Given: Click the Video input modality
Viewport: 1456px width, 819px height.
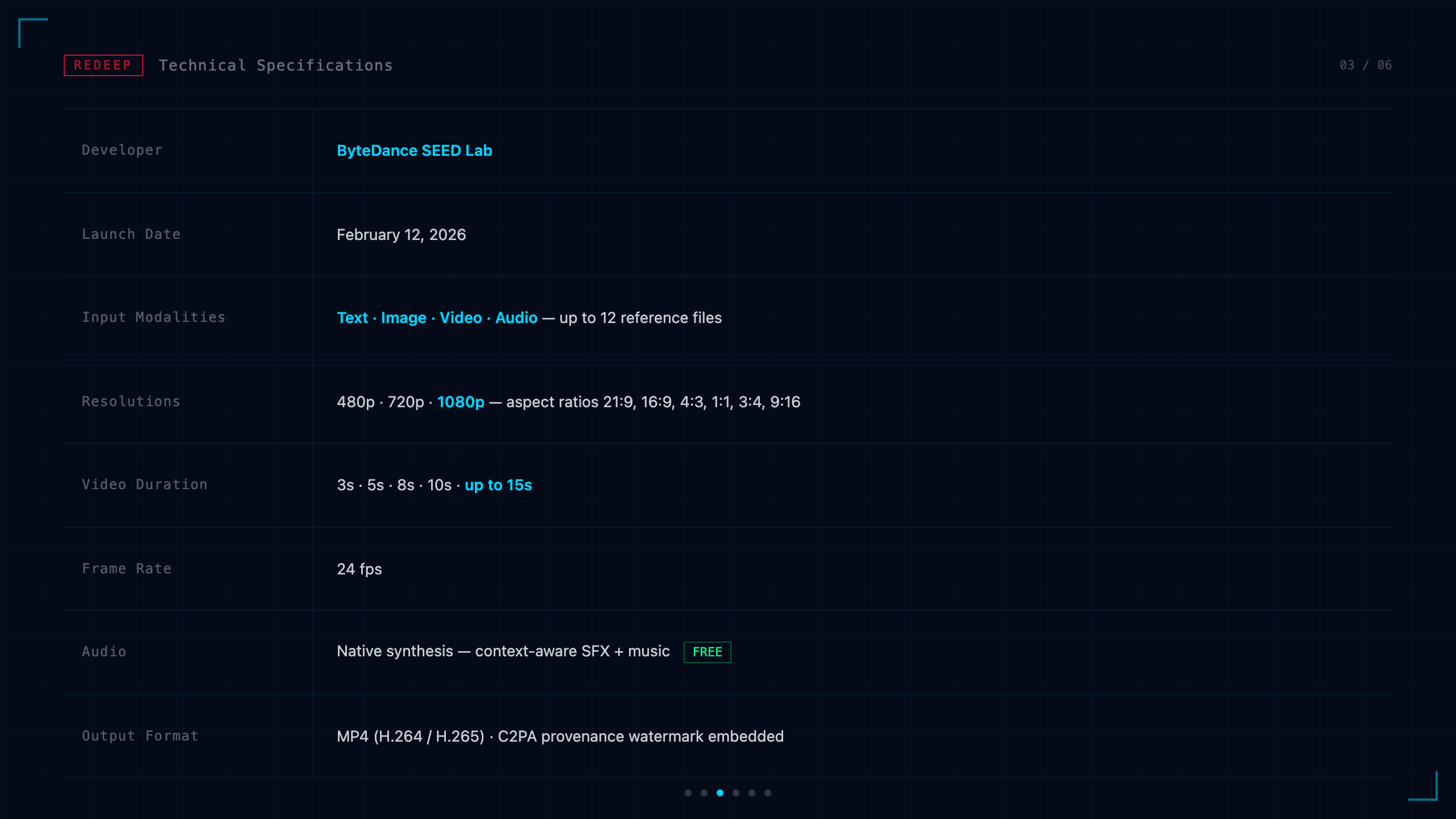Looking at the screenshot, I should pyautogui.click(x=461, y=318).
